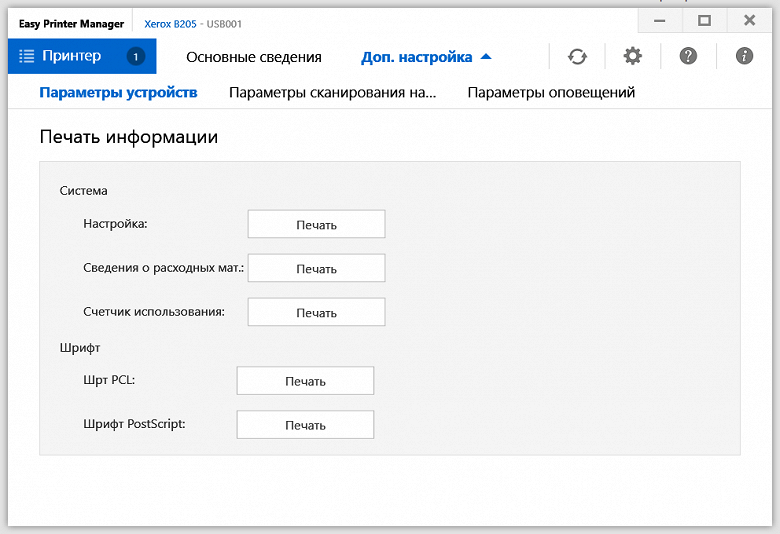The height and width of the screenshot is (534, 780).
Task: Click the list icon beside Принтер
Action: pyautogui.click(x=27, y=57)
